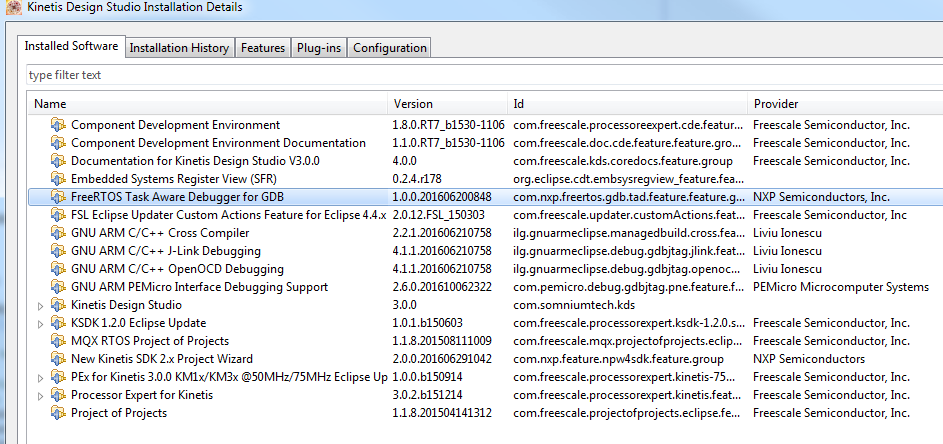Screen dimensions: 943x444
Task: Click the MQX RTOS Project of Projects icon
Action: tap(58, 341)
